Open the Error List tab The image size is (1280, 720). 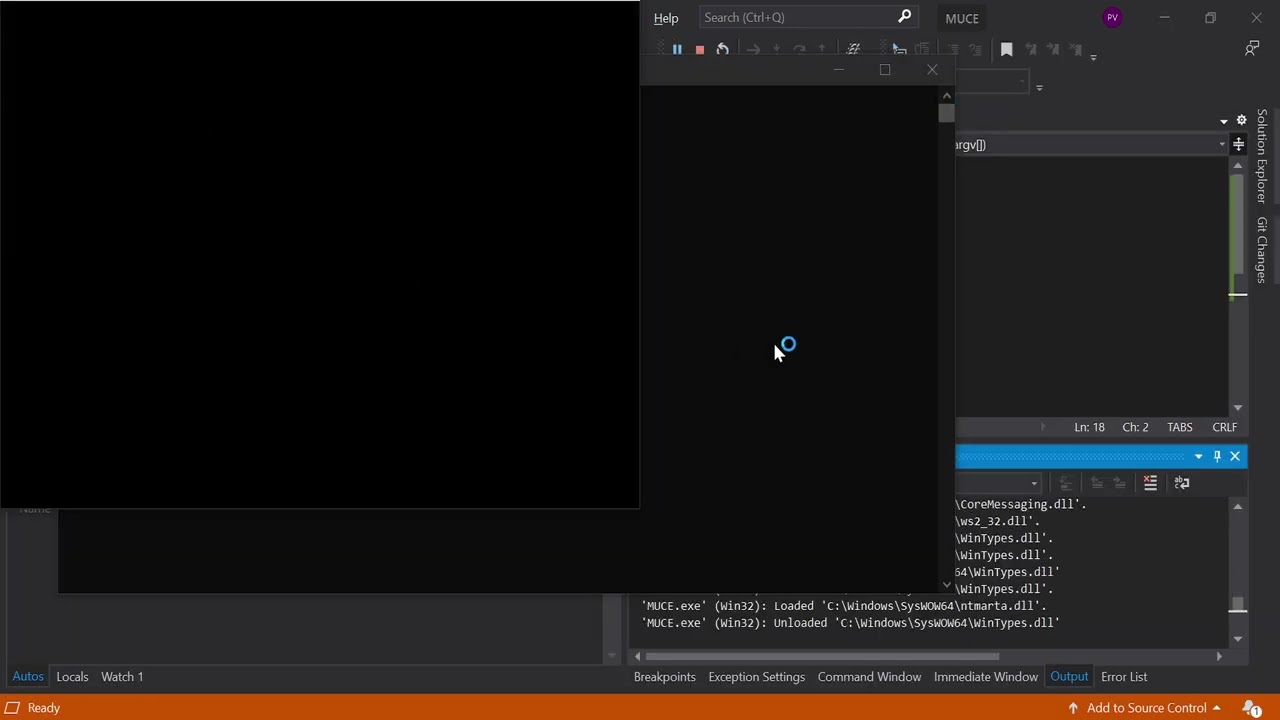click(1124, 677)
